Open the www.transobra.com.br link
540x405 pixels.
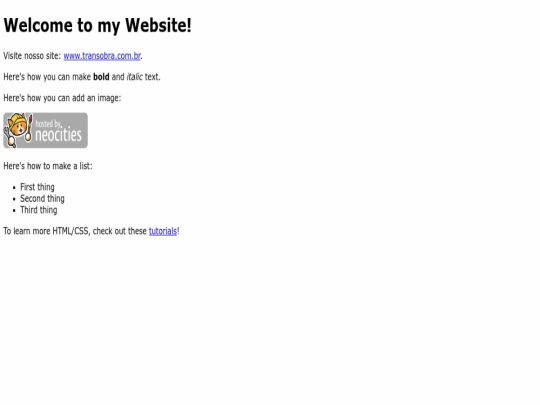tap(102, 56)
